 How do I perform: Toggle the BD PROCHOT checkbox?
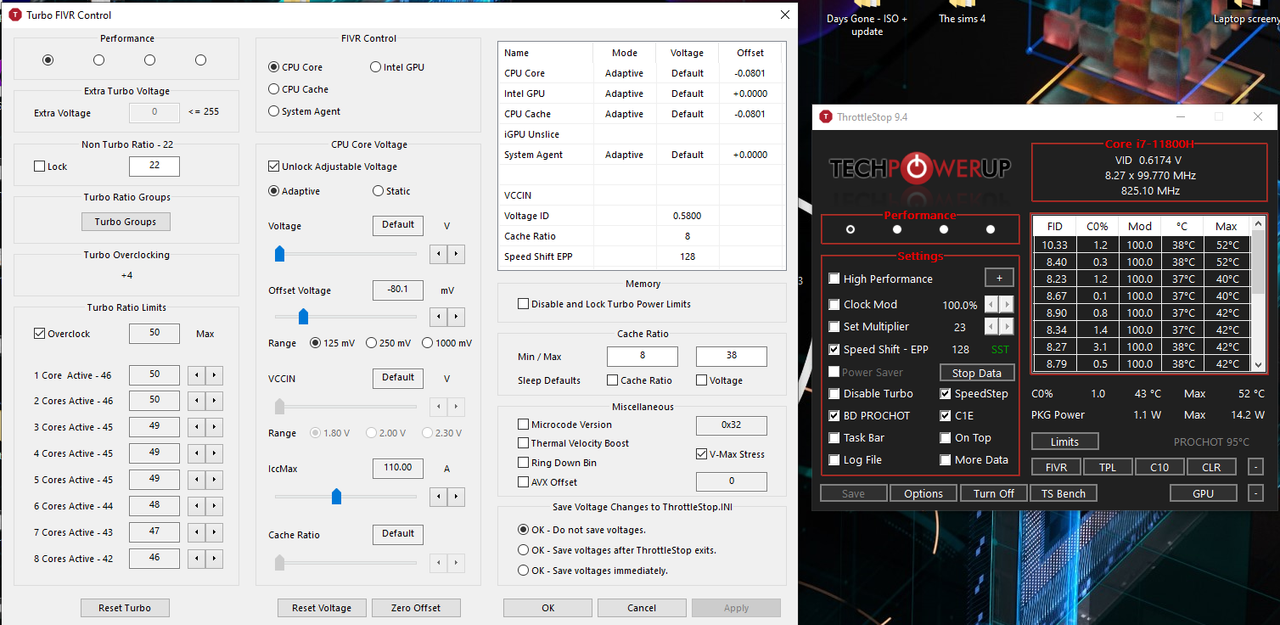pyautogui.click(x=834, y=415)
